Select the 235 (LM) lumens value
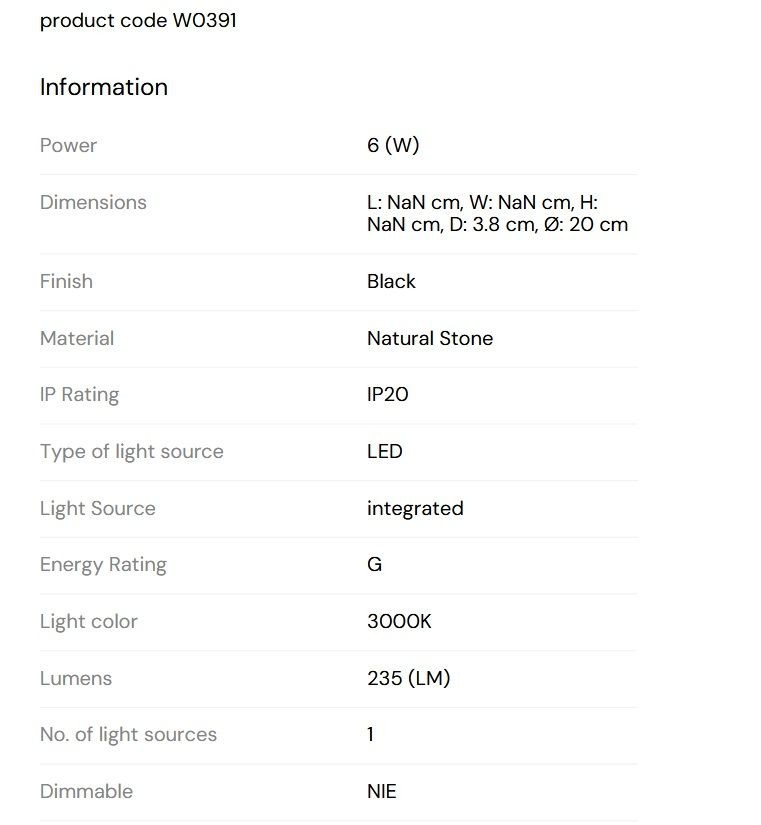The width and height of the screenshot is (761, 825). (409, 678)
